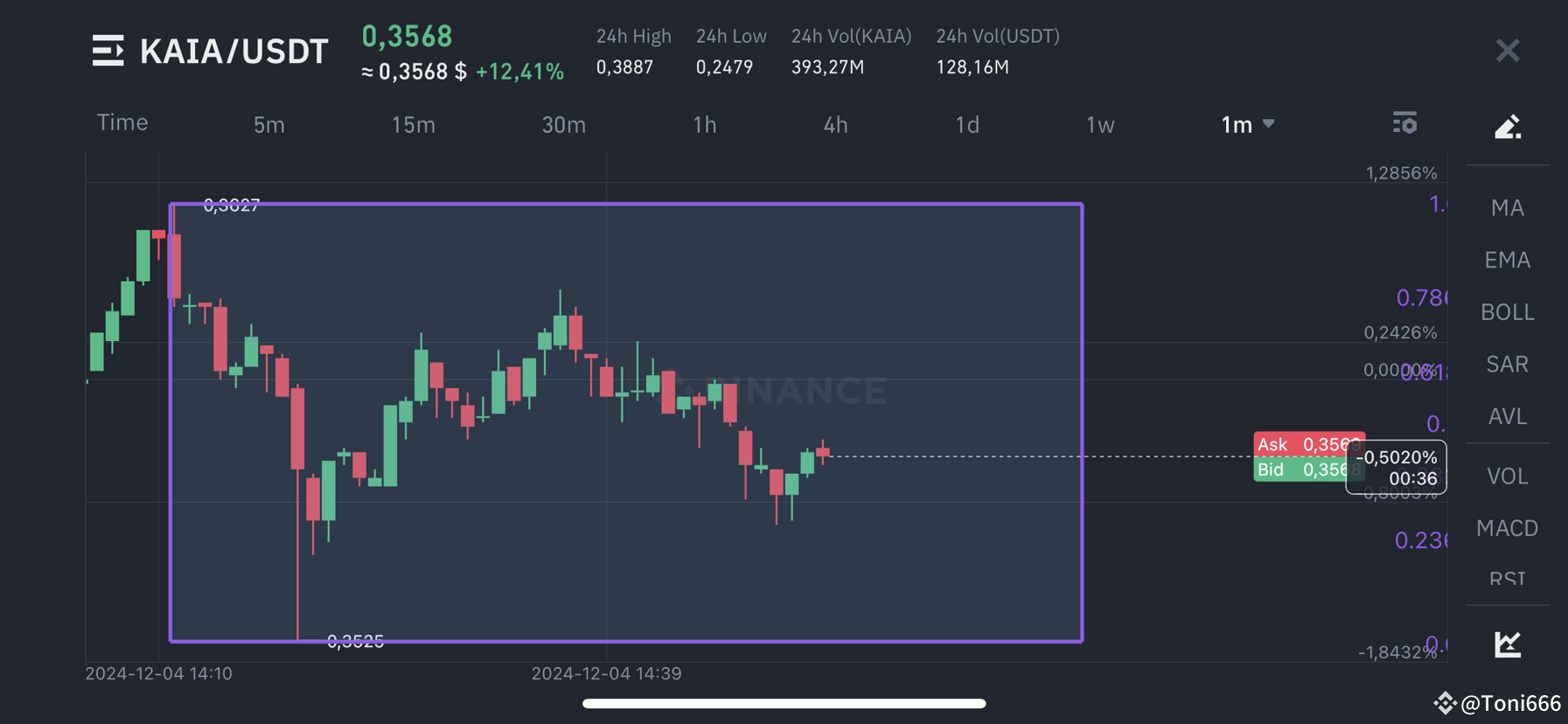Tap the red Ask price label
The image size is (1568, 724).
1309,444
